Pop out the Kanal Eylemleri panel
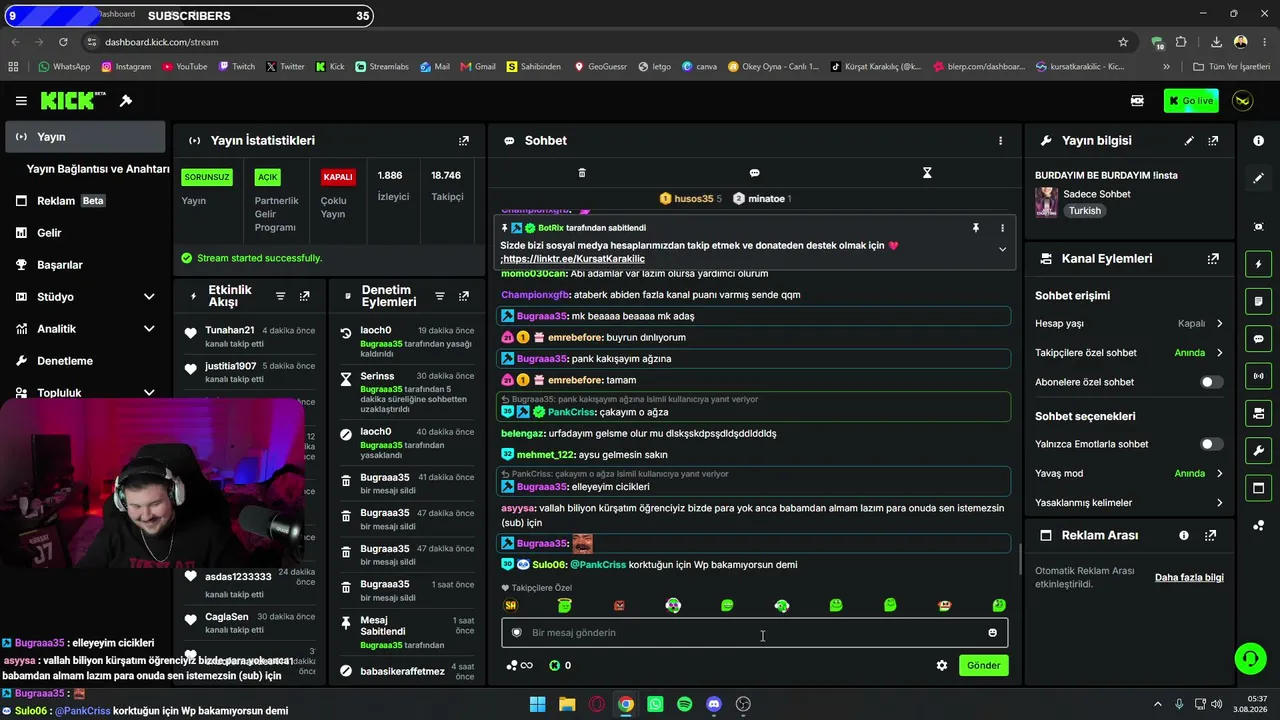This screenshot has height=720, width=1280. pos(1213,259)
